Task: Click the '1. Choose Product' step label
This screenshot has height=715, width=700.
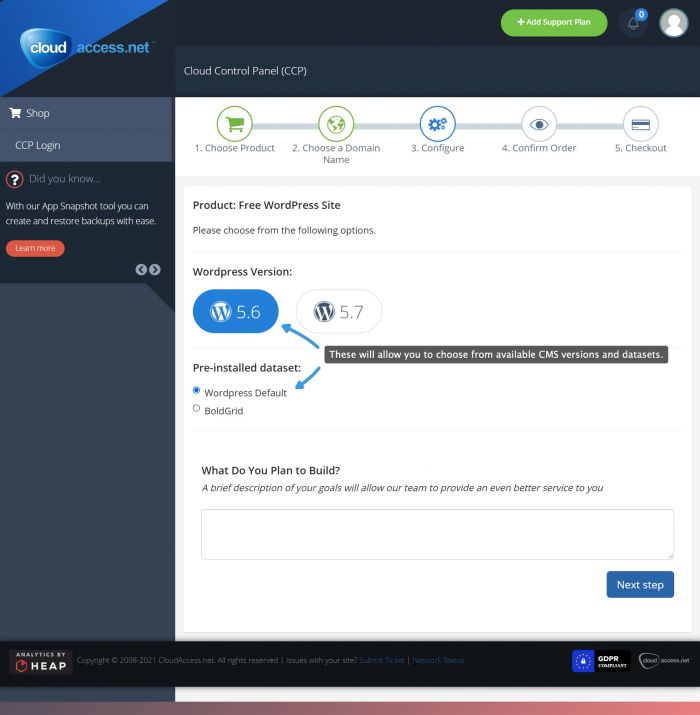Action: coord(234,148)
